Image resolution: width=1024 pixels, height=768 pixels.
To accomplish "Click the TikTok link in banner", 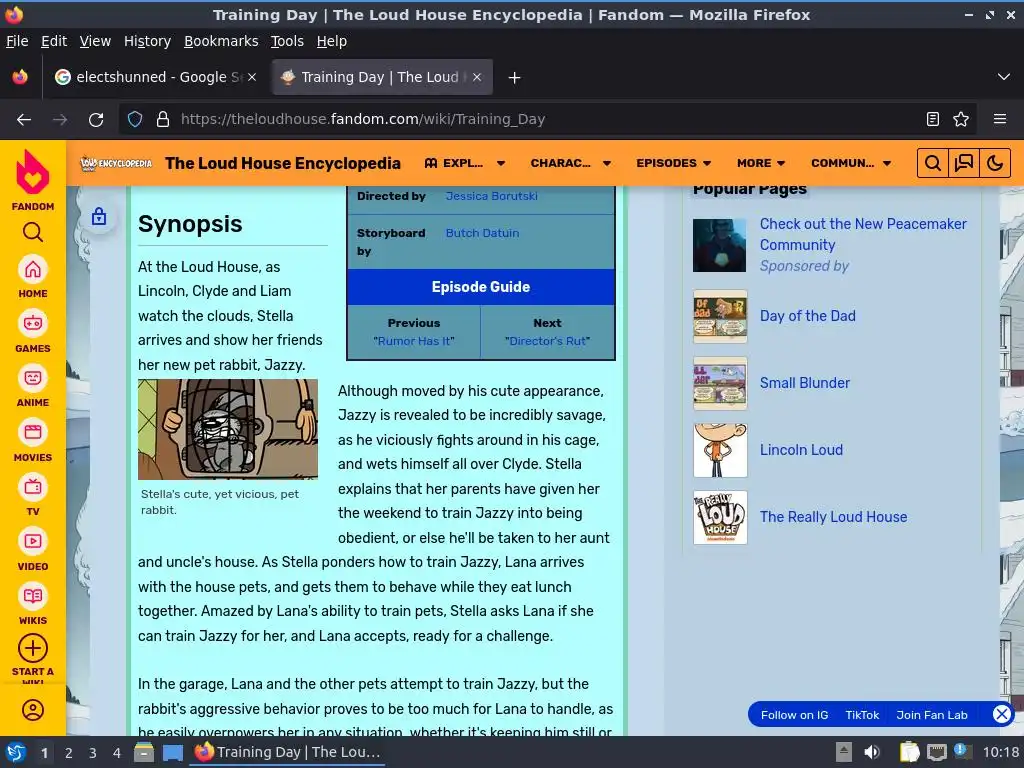I will click(862, 715).
